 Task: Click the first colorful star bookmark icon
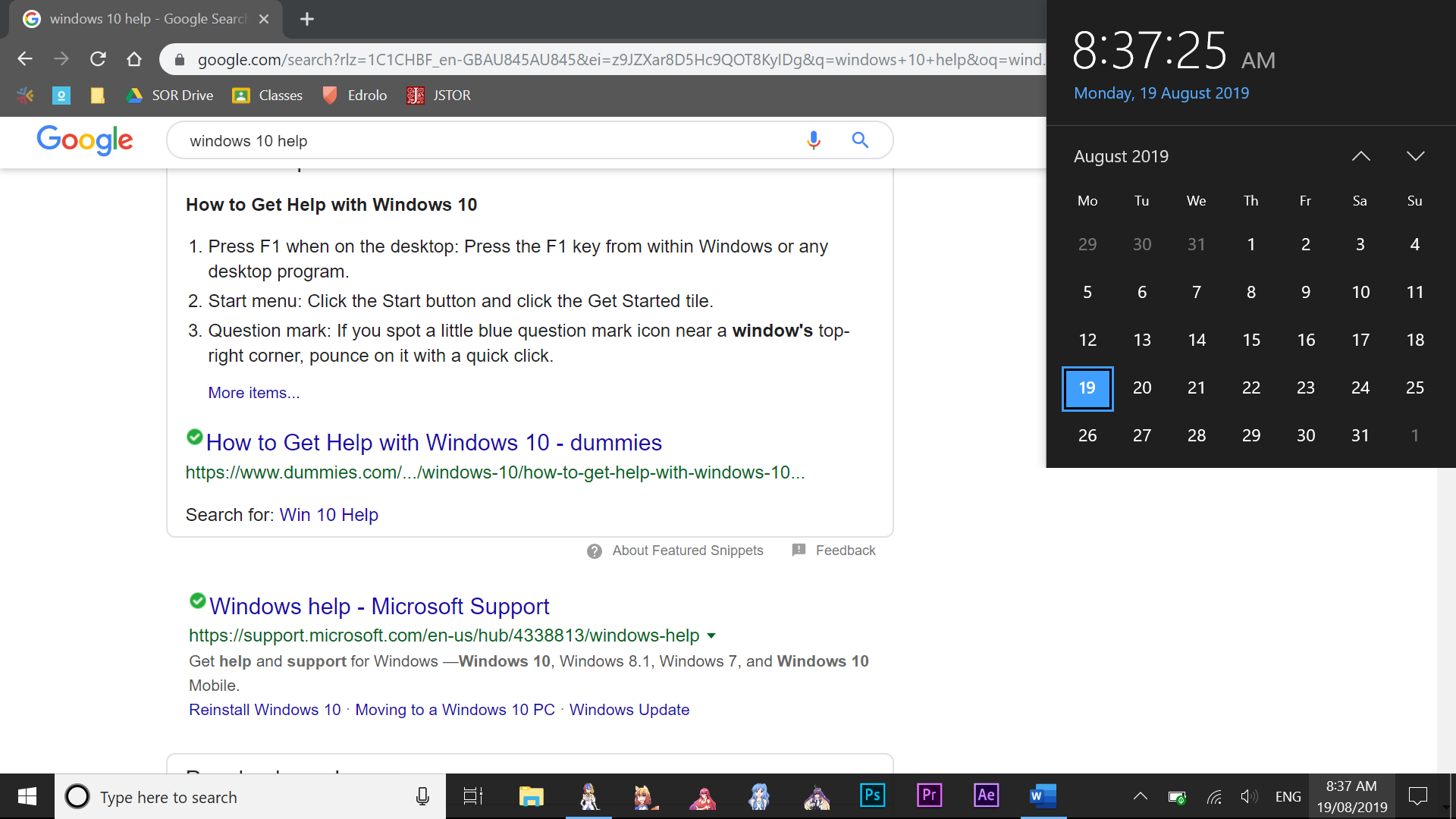(25, 96)
